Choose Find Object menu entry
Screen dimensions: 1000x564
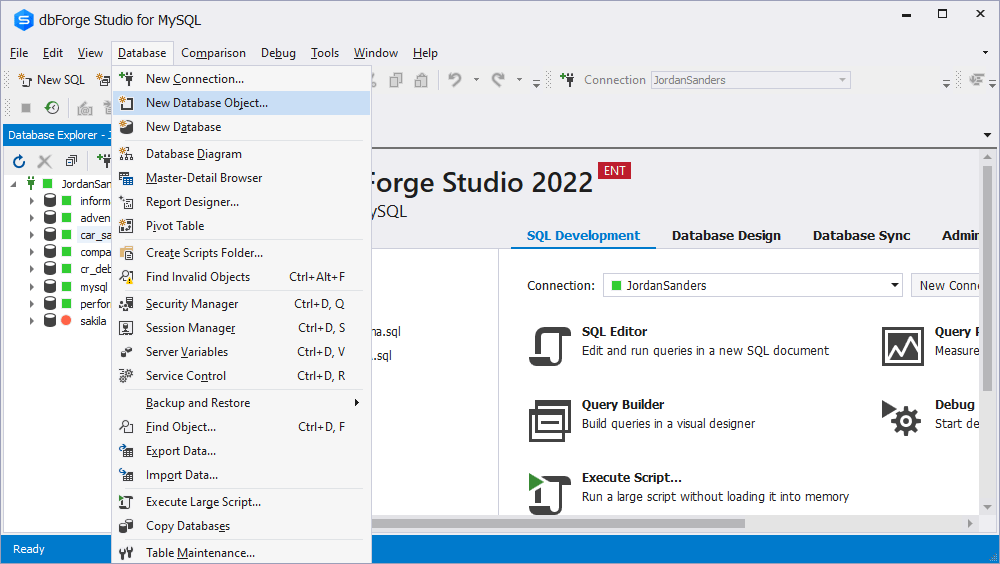(241, 427)
